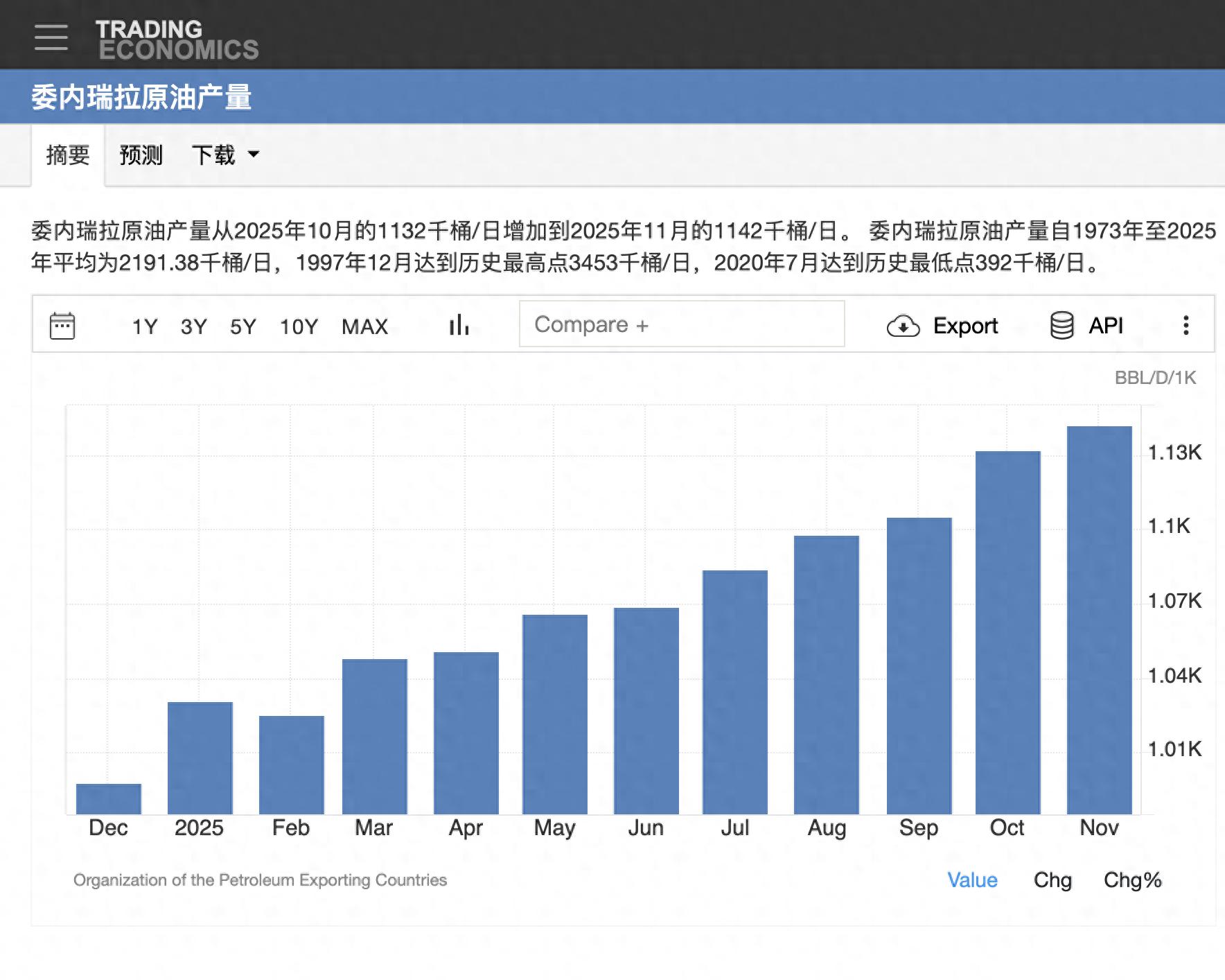Show Chg view of chart

(x=1052, y=880)
